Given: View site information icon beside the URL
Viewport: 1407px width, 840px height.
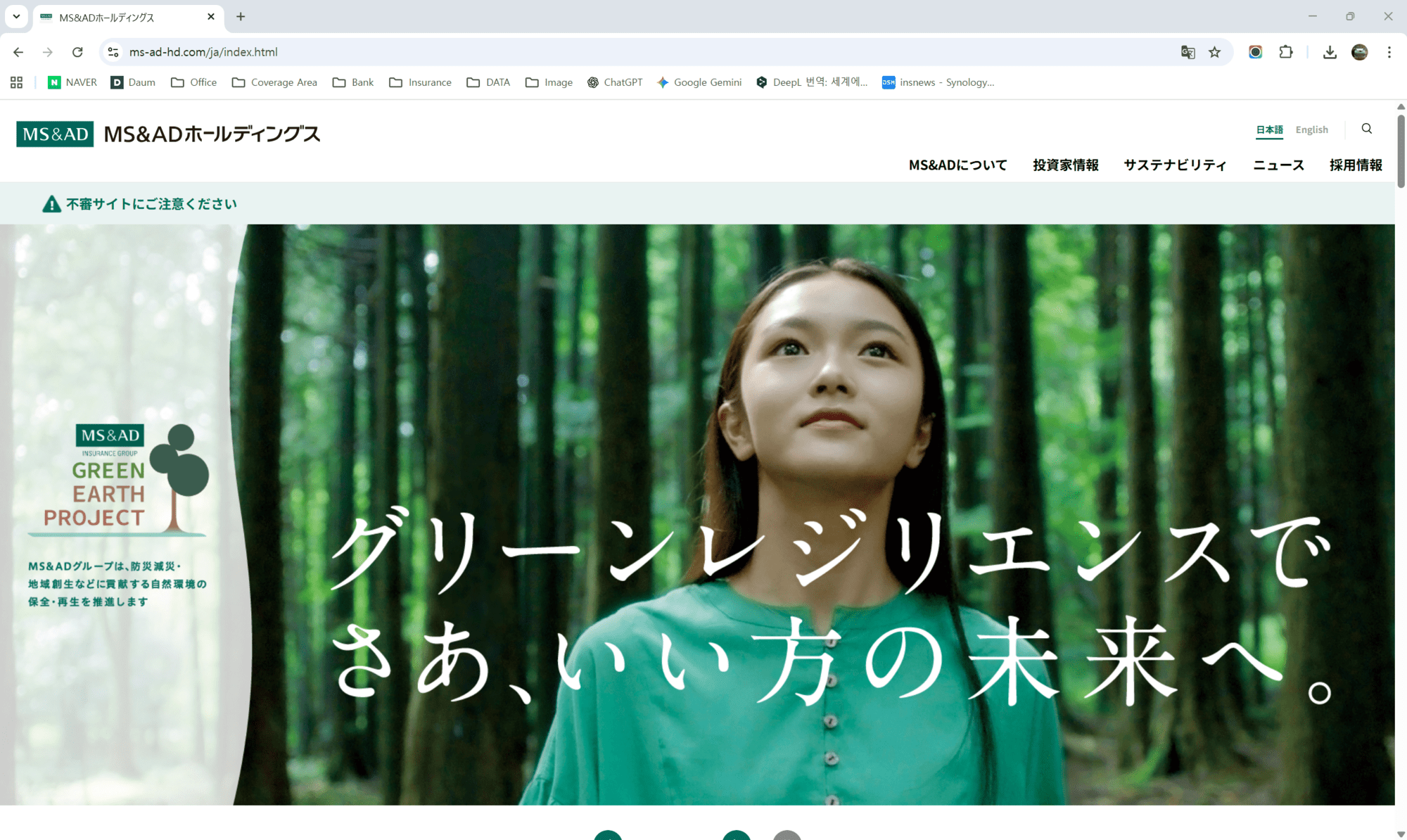Looking at the screenshot, I should click(x=113, y=52).
